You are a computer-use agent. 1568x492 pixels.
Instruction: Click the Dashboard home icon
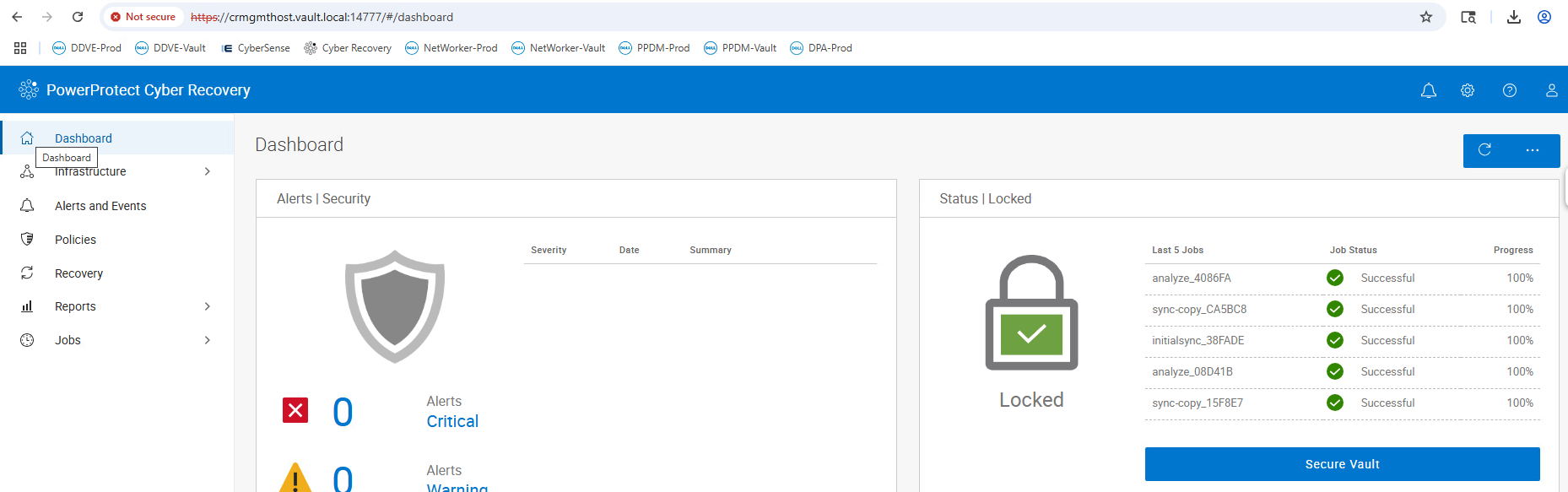27,138
